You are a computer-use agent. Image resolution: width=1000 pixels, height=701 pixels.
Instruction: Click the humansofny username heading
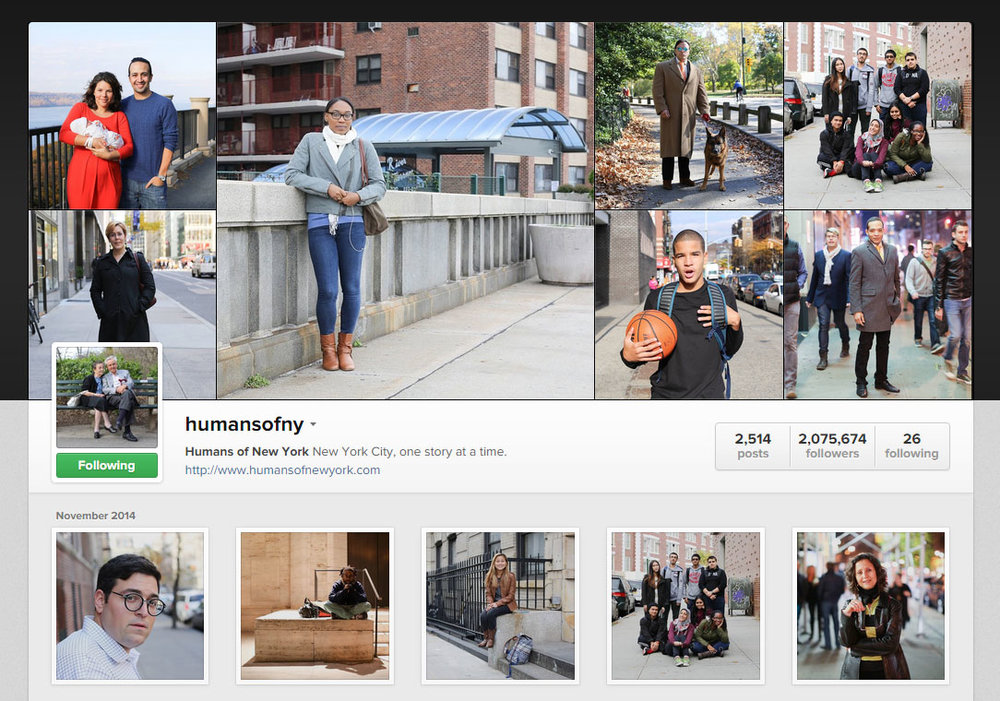244,424
